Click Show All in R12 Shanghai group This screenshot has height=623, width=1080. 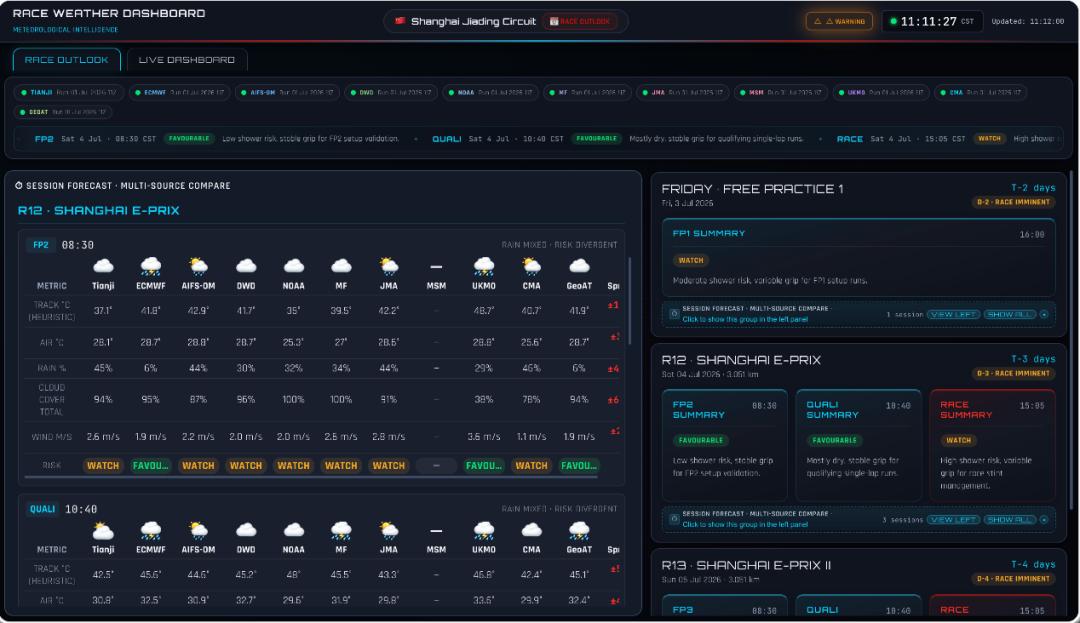[1010, 519]
